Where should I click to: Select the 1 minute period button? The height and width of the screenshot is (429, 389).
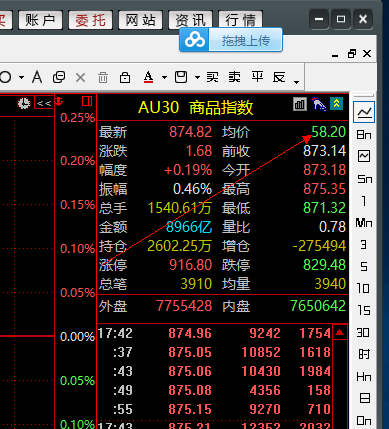[x=364, y=201]
